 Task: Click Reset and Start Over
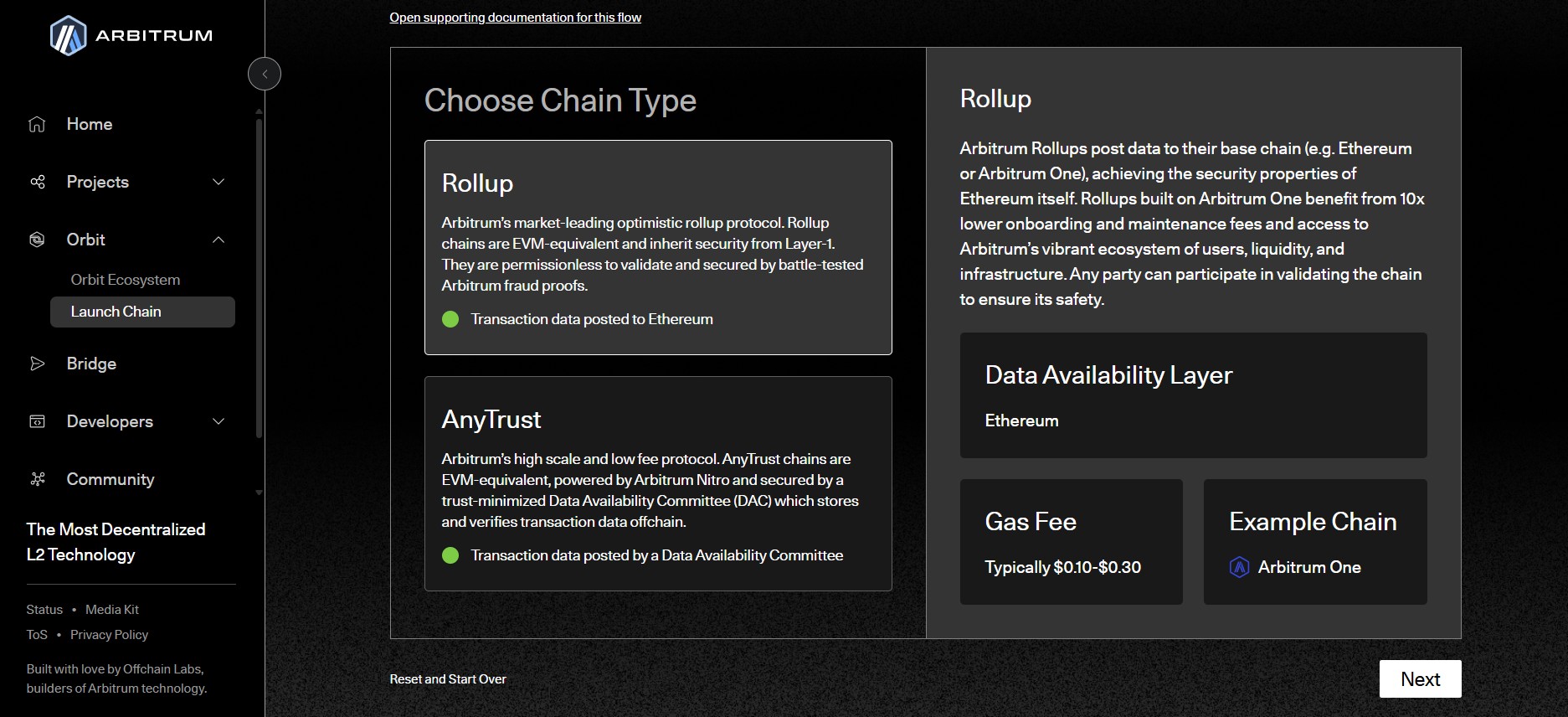pyautogui.click(x=448, y=679)
